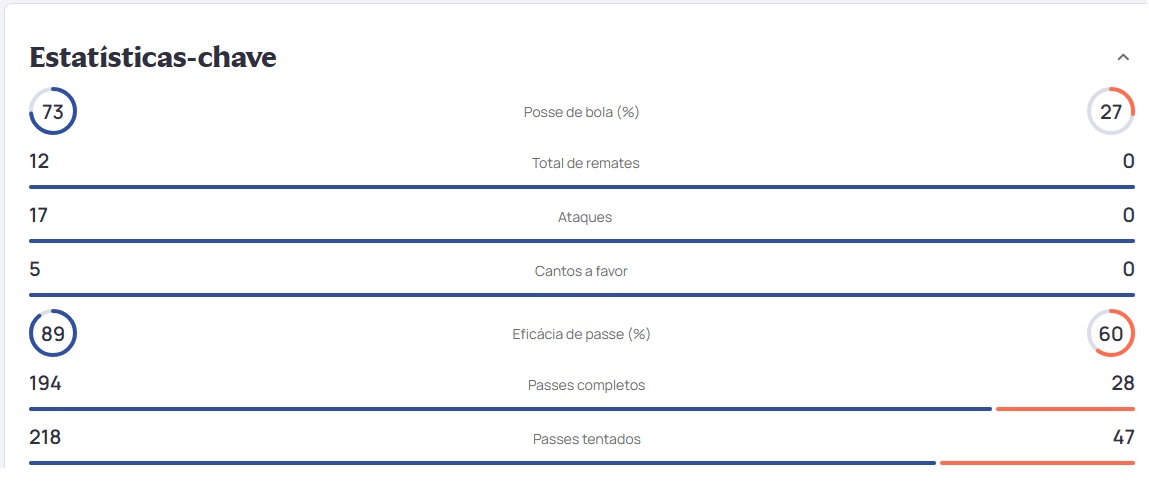Click the 194 completed passes value
1149x484 pixels.
(x=45, y=383)
